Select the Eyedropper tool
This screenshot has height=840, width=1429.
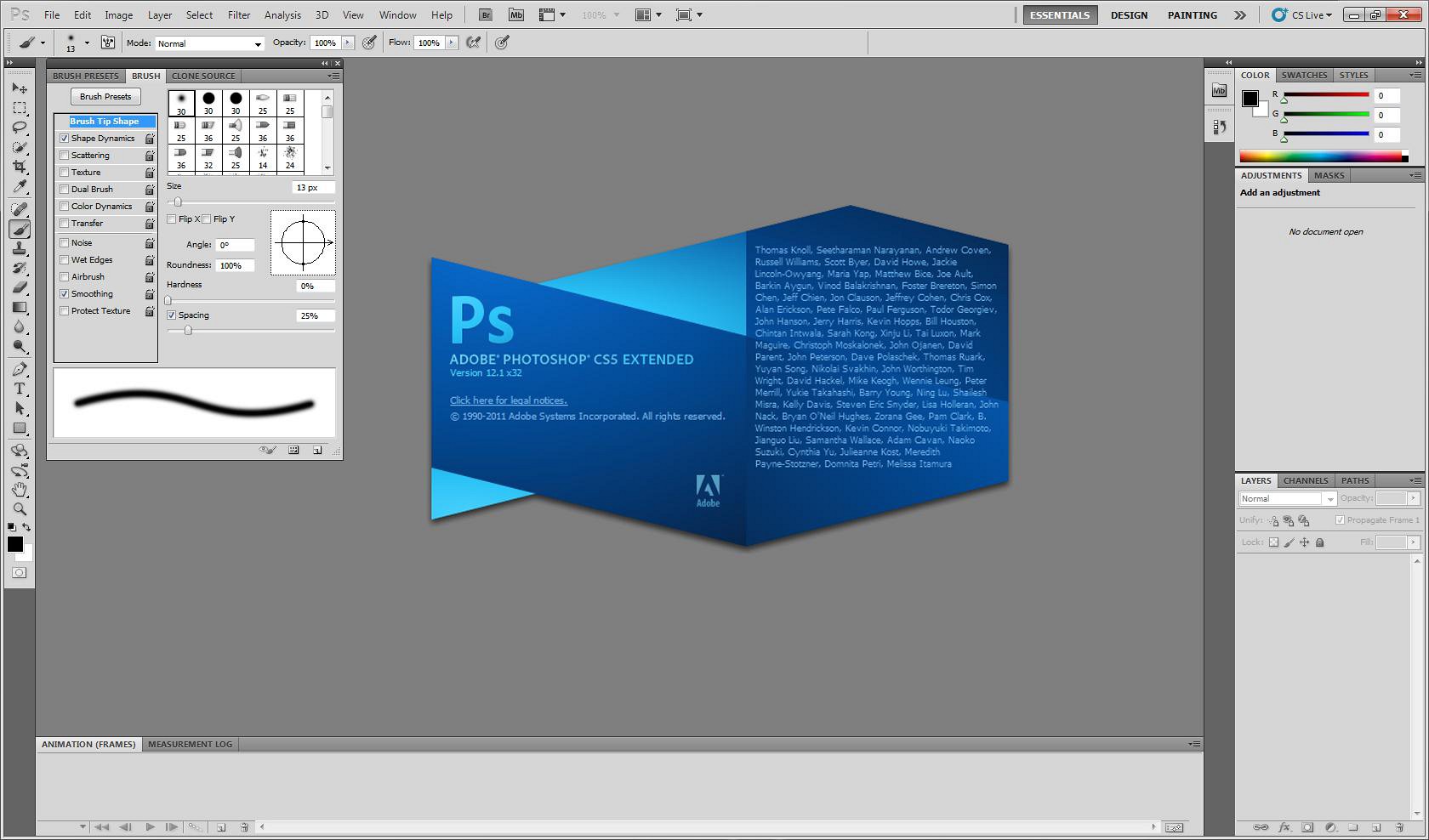point(20,187)
